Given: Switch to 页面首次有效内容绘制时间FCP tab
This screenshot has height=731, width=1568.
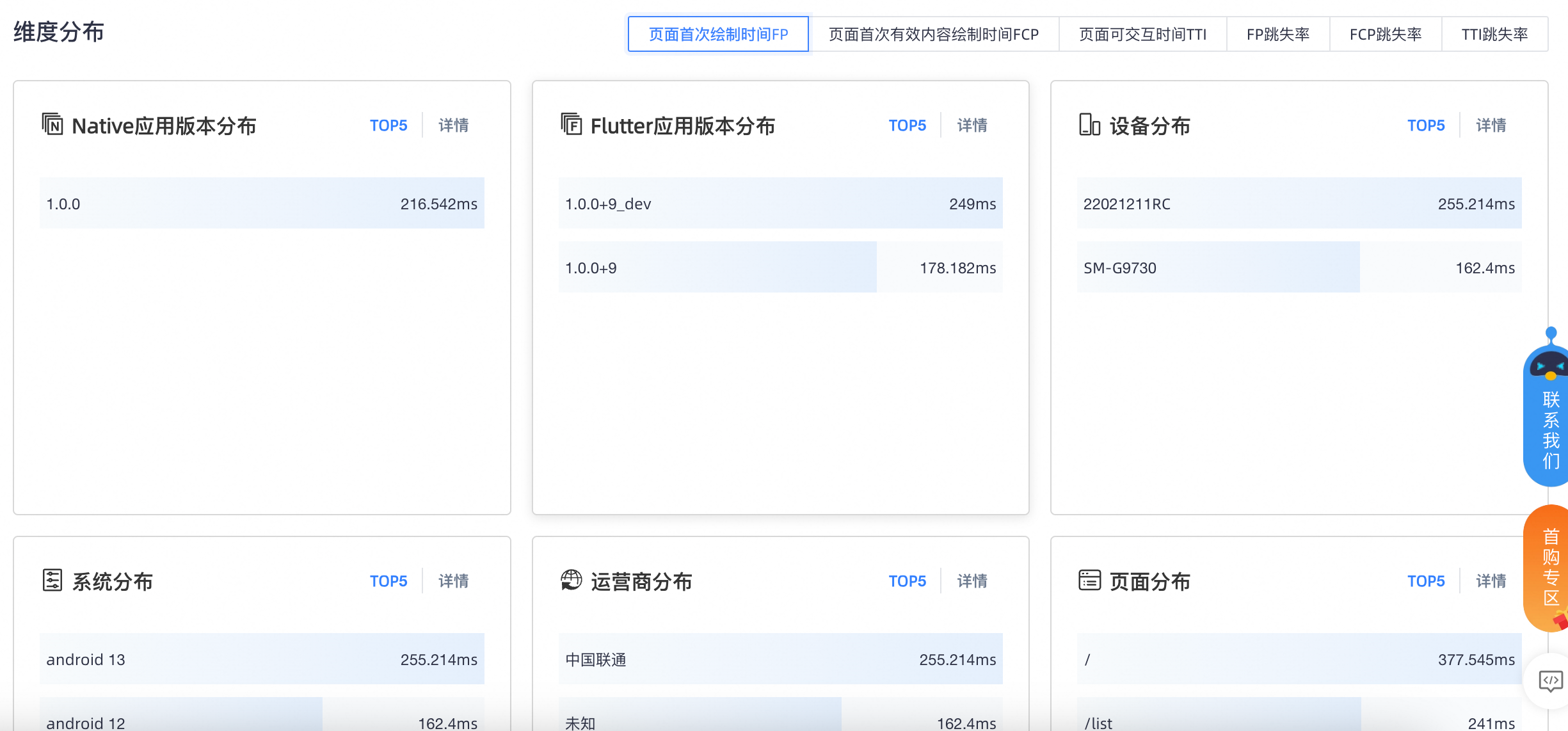Looking at the screenshot, I should 934,34.
